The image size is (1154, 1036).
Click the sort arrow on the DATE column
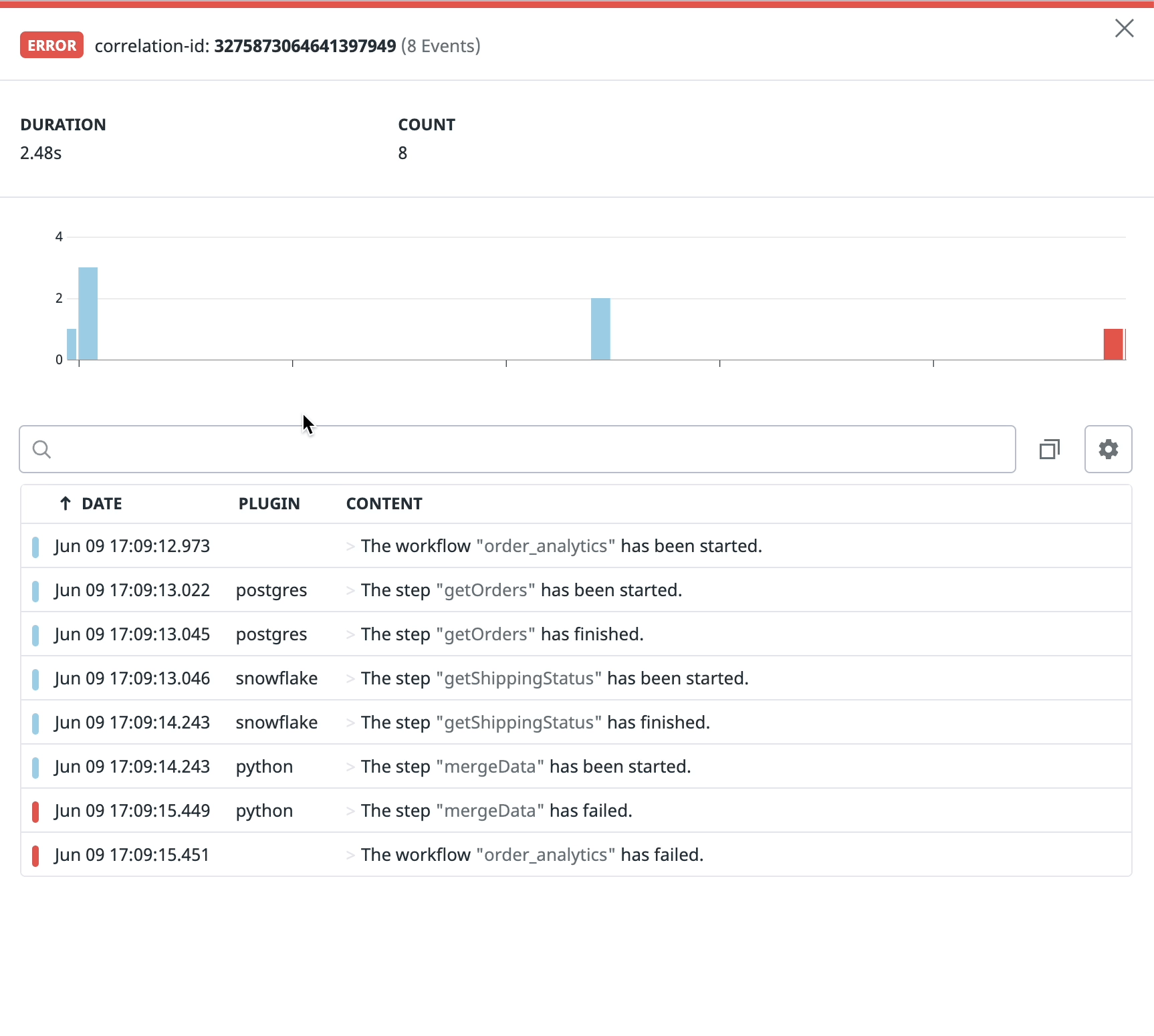click(x=65, y=503)
